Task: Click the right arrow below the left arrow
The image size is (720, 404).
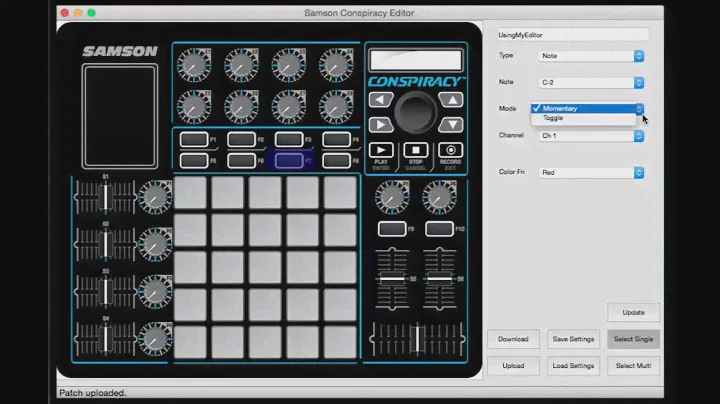Action: coord(380,125)
